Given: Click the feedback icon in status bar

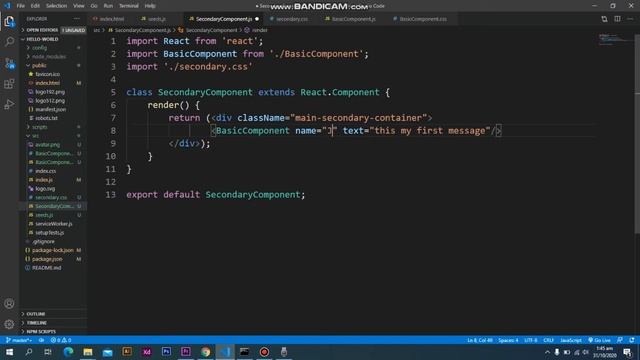Looking at the screenshot, I should [x=620, y=340].
